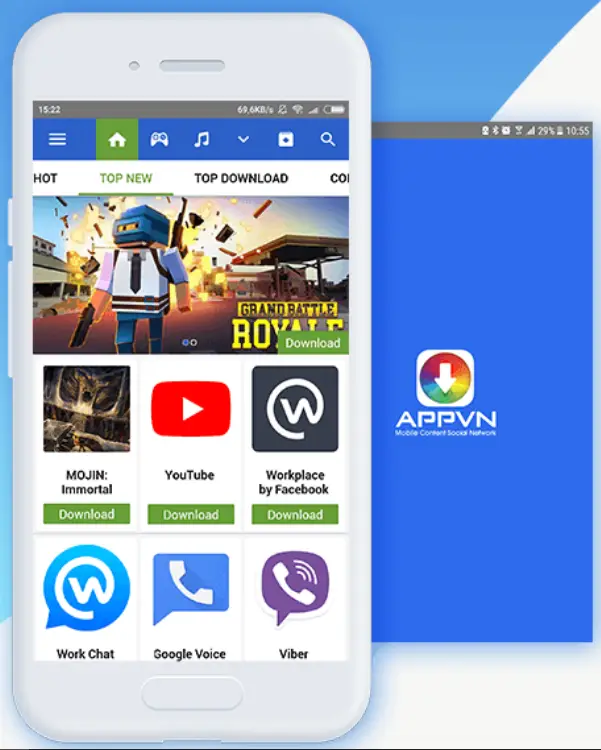Select the first banner page dot

pyautogui.click(x=185, y=342)
